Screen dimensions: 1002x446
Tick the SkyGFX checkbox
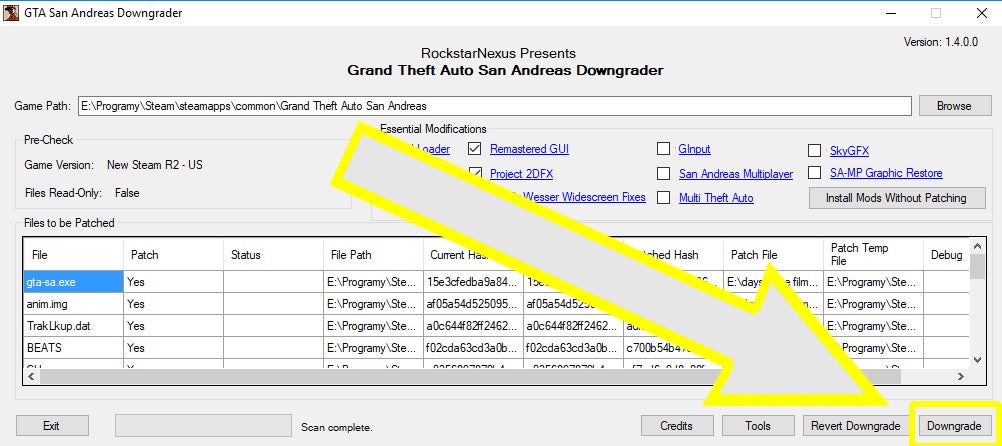[x=815, y=151]
